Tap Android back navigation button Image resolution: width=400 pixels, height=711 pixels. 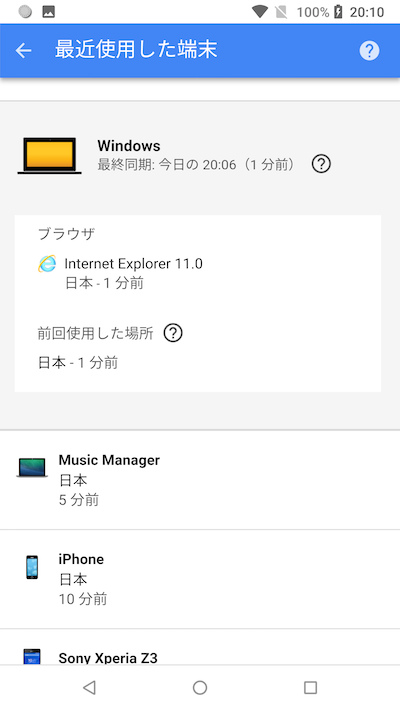89,688
